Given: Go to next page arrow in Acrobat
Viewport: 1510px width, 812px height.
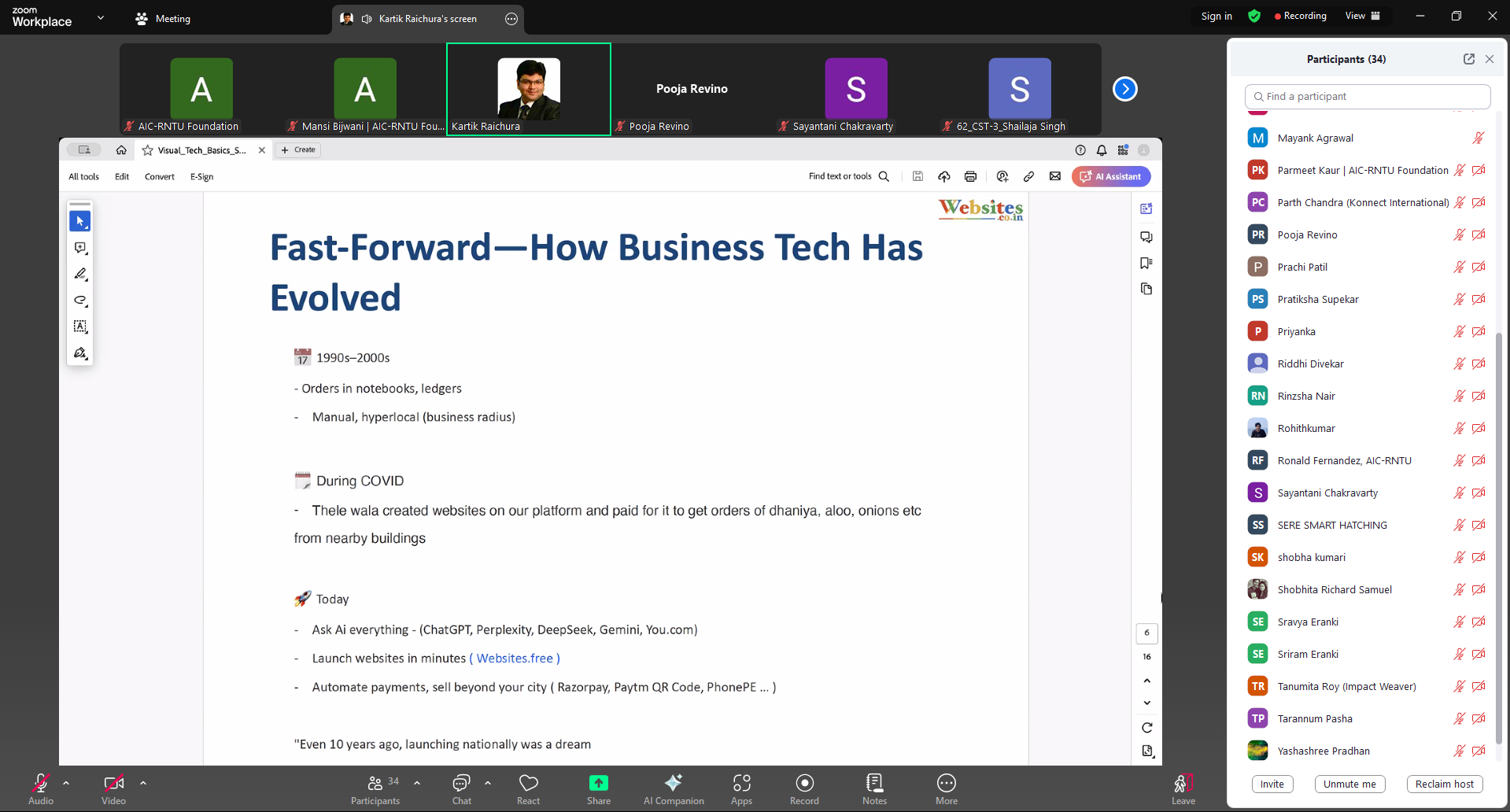Looking at the screenshot, I should [x=1146, y=703].
